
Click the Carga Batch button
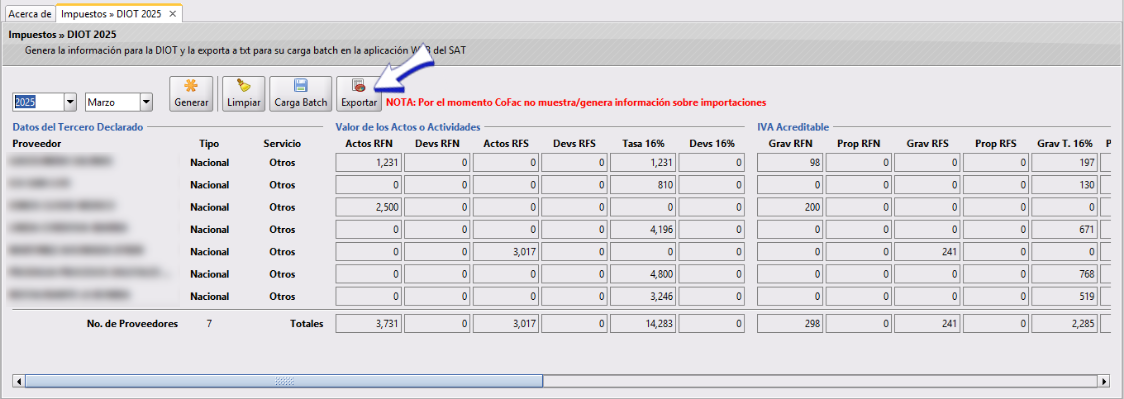[x=301, y=94]
